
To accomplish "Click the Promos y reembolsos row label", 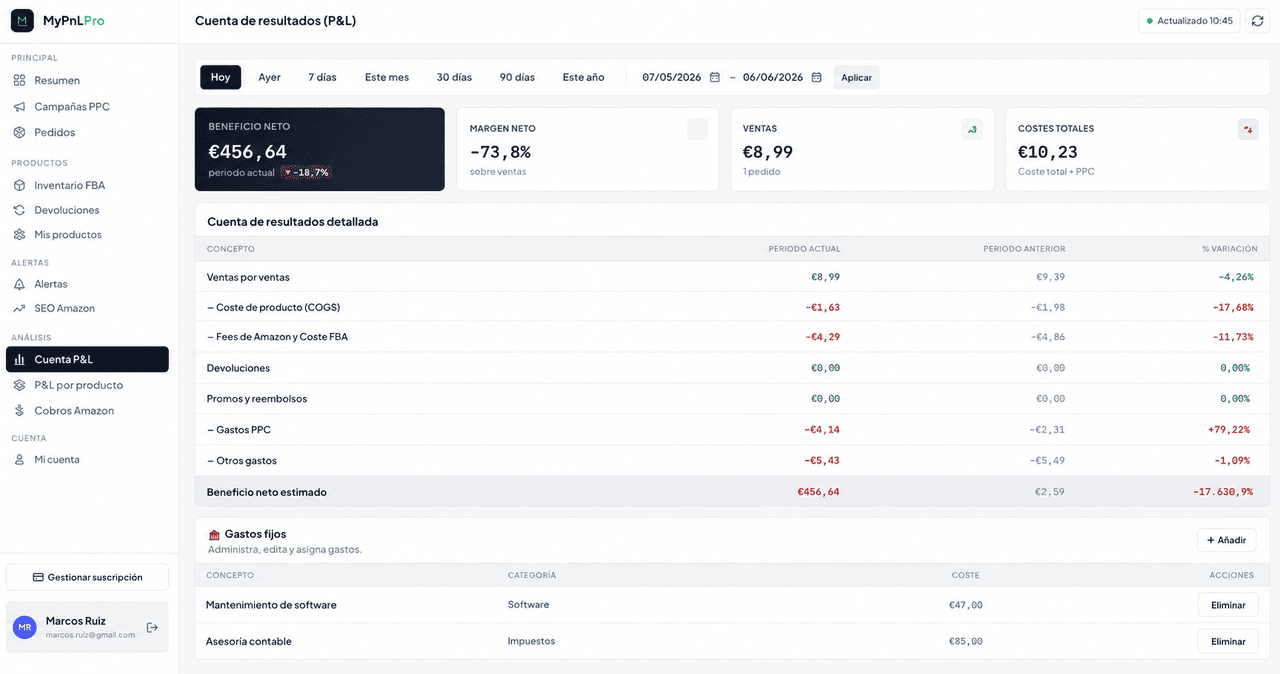I will coord(257,399).
